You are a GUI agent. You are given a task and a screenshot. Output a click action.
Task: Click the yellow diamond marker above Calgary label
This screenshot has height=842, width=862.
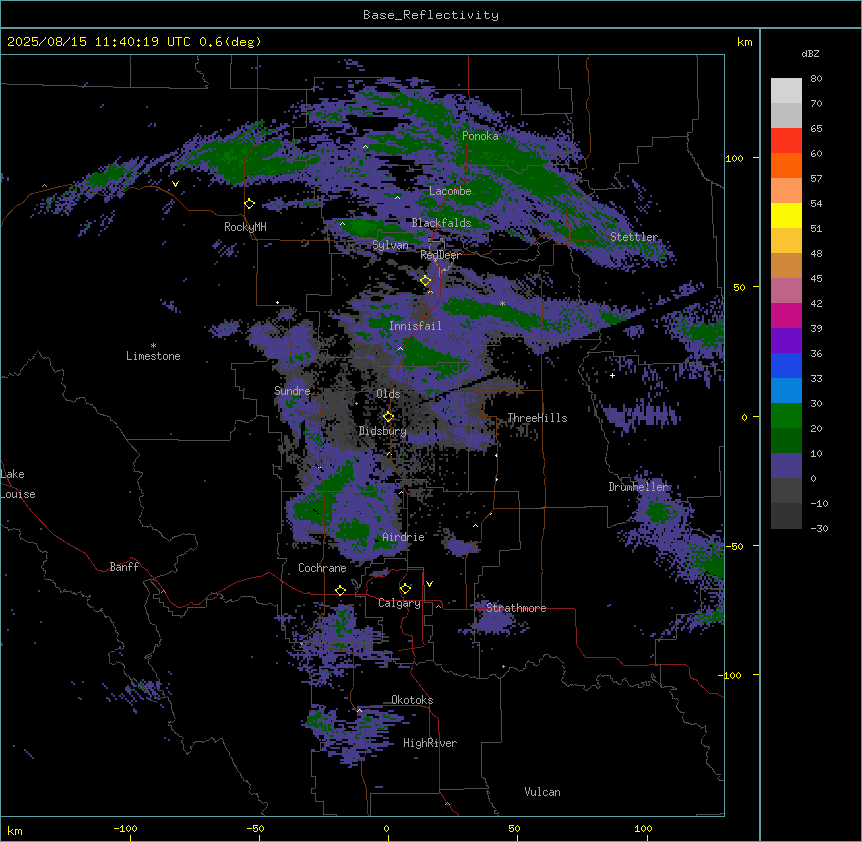(x=405, y=589)
